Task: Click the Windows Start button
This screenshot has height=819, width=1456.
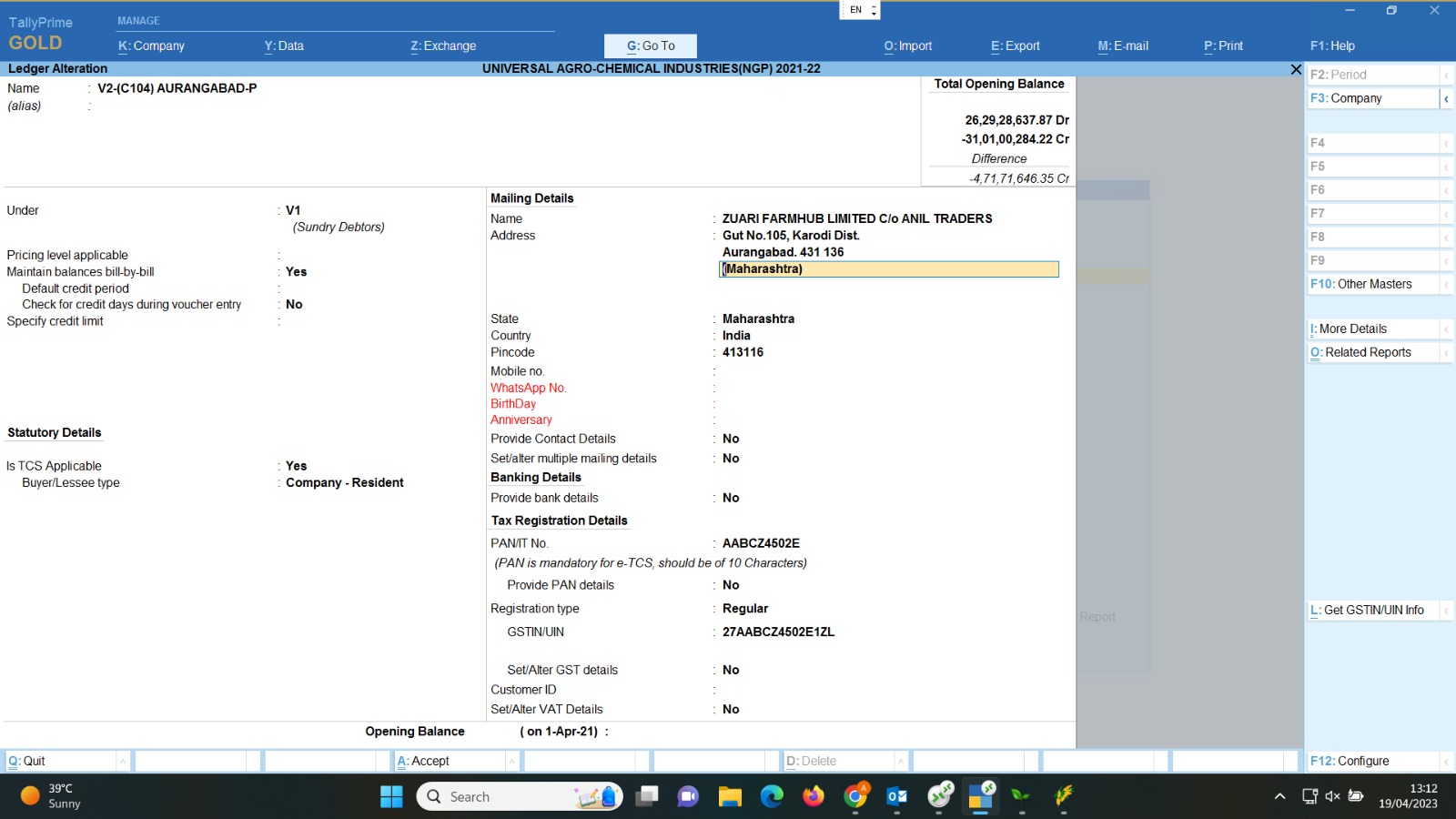Action: tap(391, 797)
